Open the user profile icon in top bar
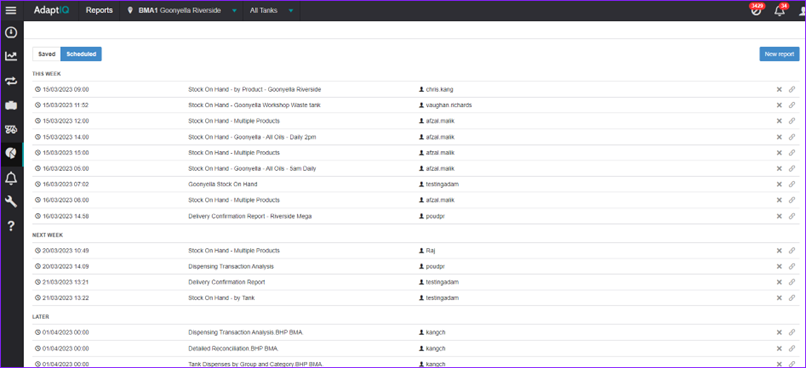 pyautogui.click(x=802, y=10)
